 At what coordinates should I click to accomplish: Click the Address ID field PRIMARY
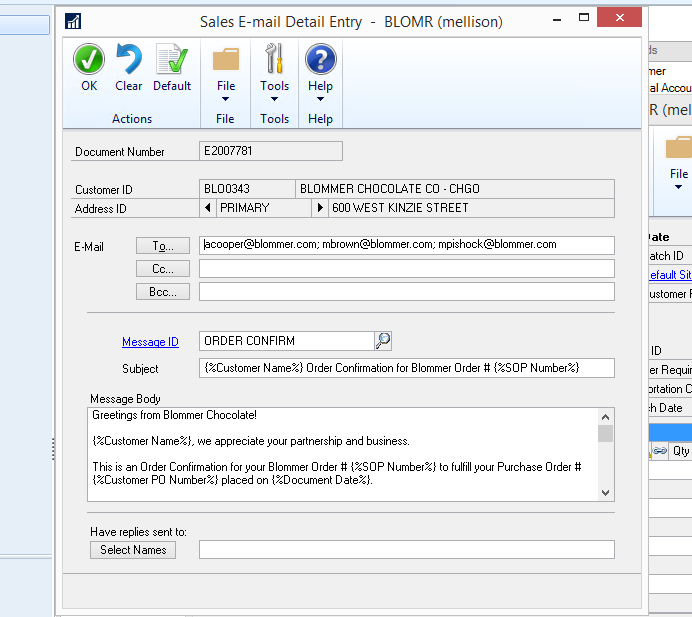pyautogui.click(x=263, y=207)
